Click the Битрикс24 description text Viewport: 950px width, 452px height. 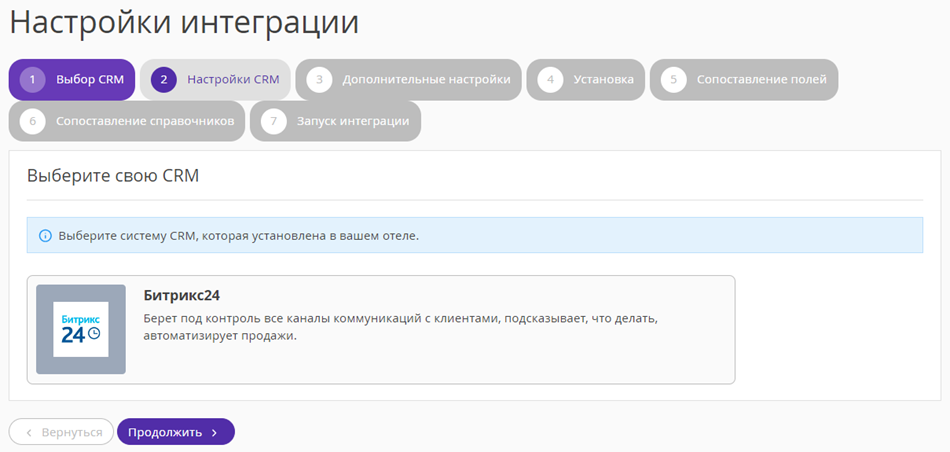(x=400, y=327)
